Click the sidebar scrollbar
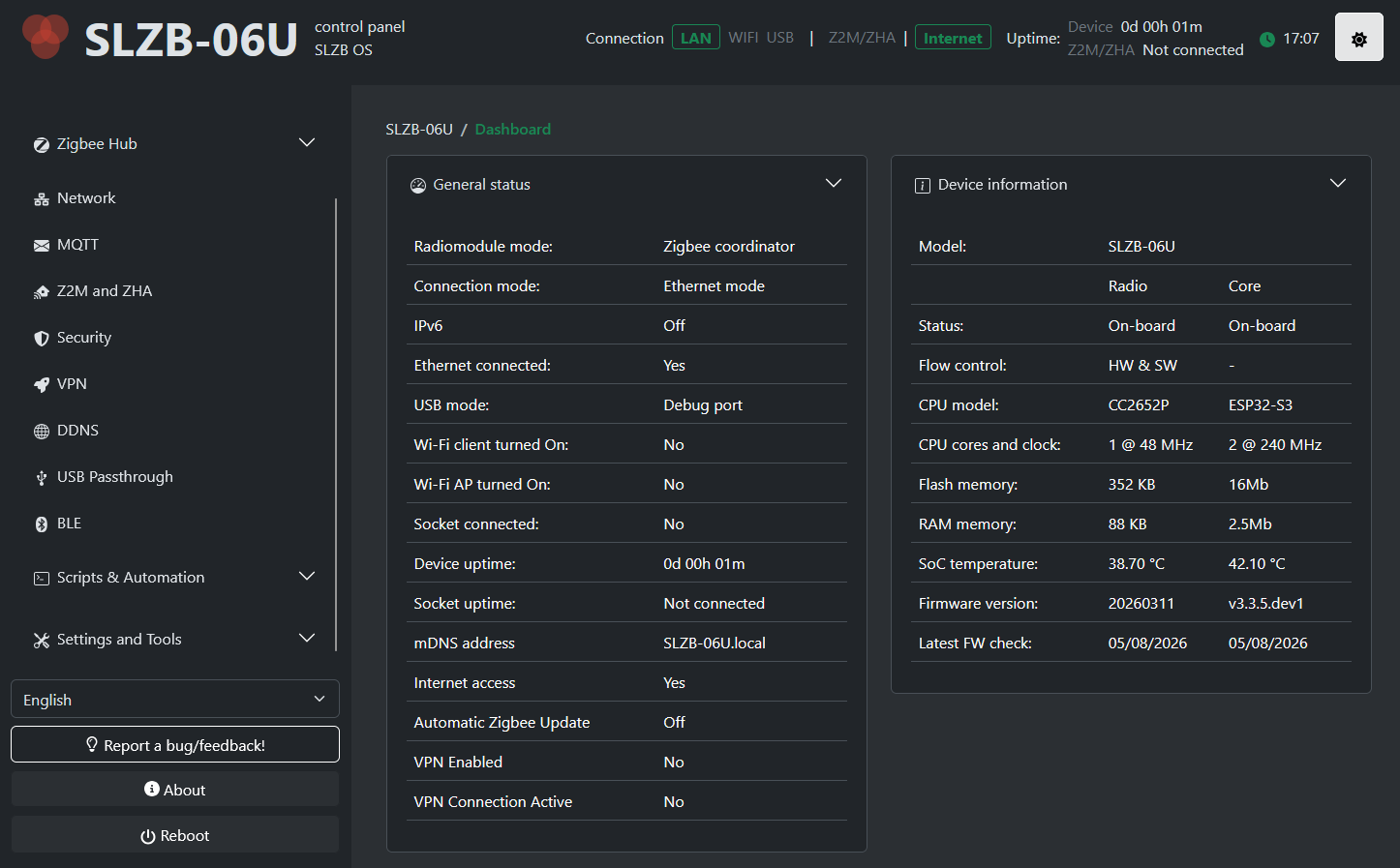 (x=336, y=424)
